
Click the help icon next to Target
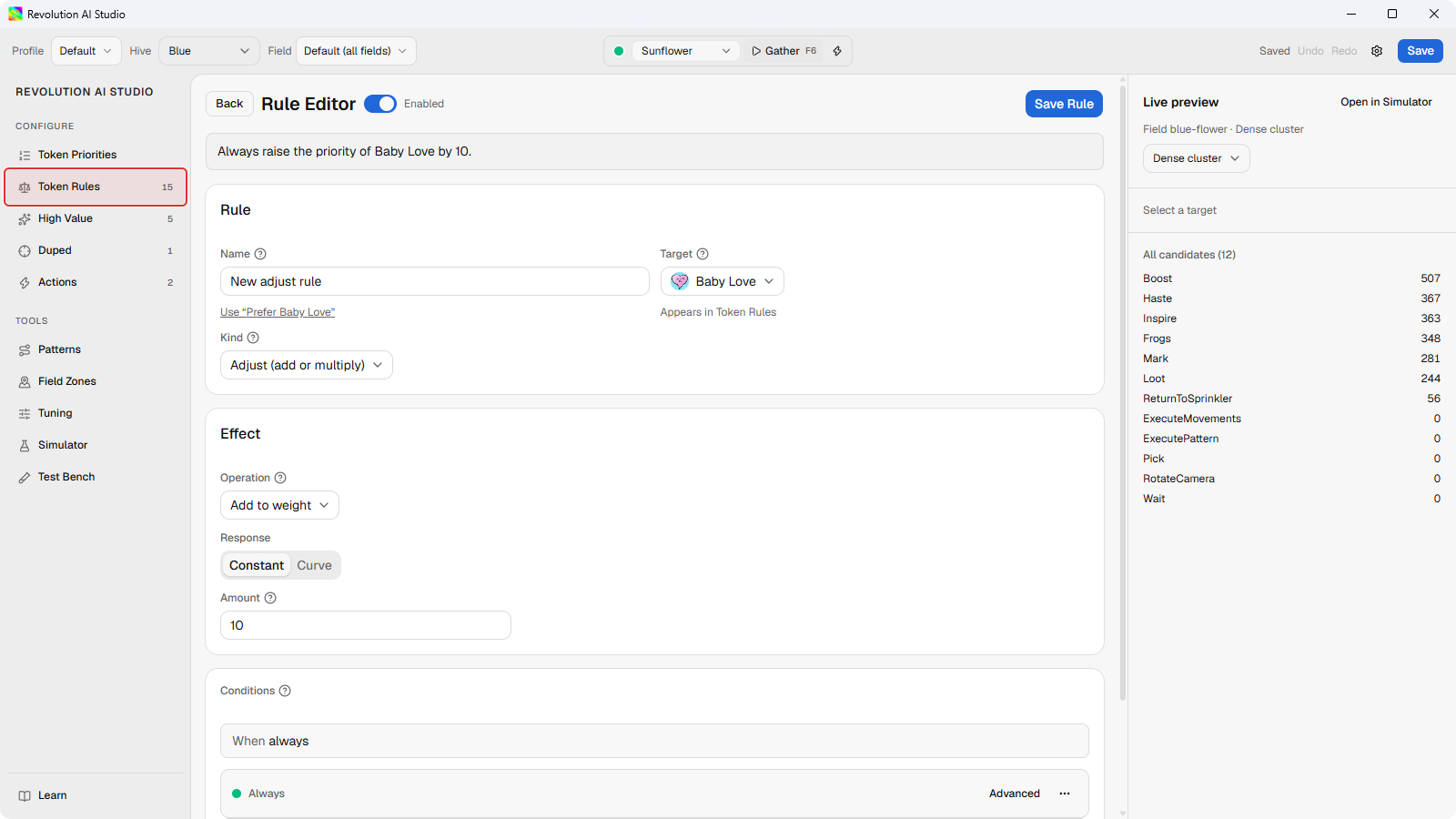[x=703, y=254]
